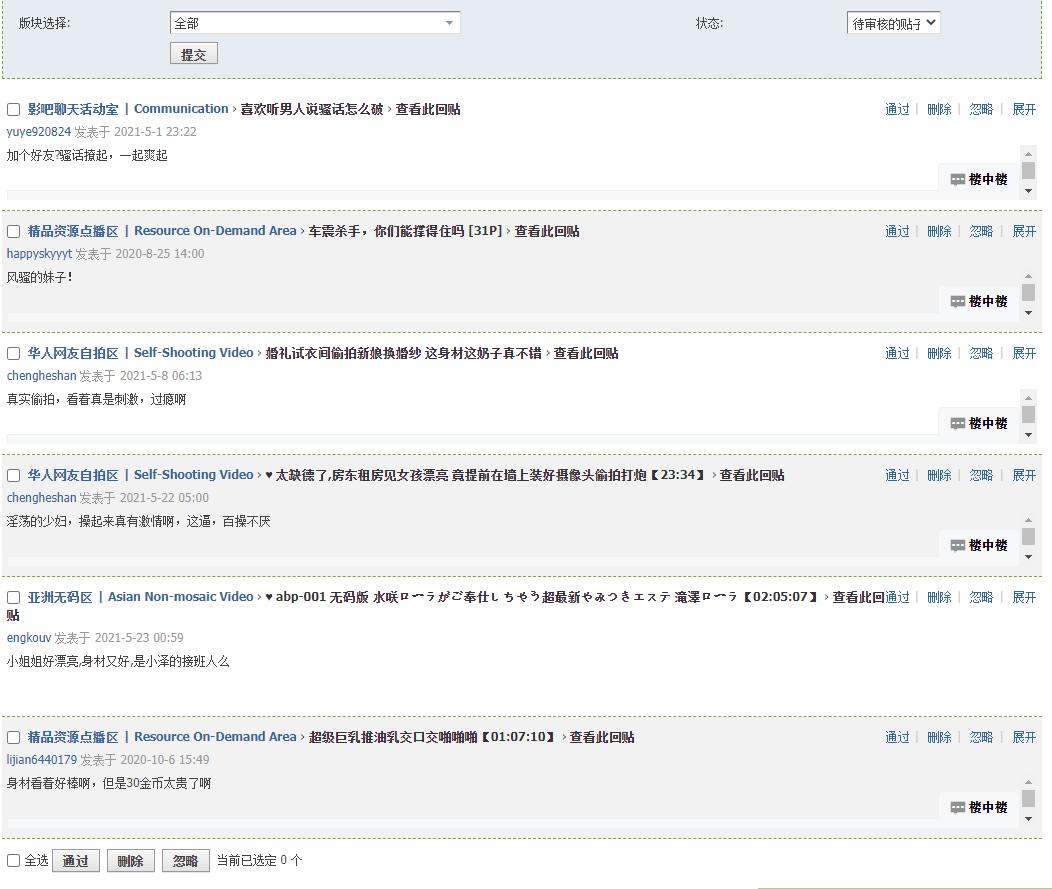
Task: Click 楼中楼 icon in the 2021-5-8 post
Action: tap(957, 423)
